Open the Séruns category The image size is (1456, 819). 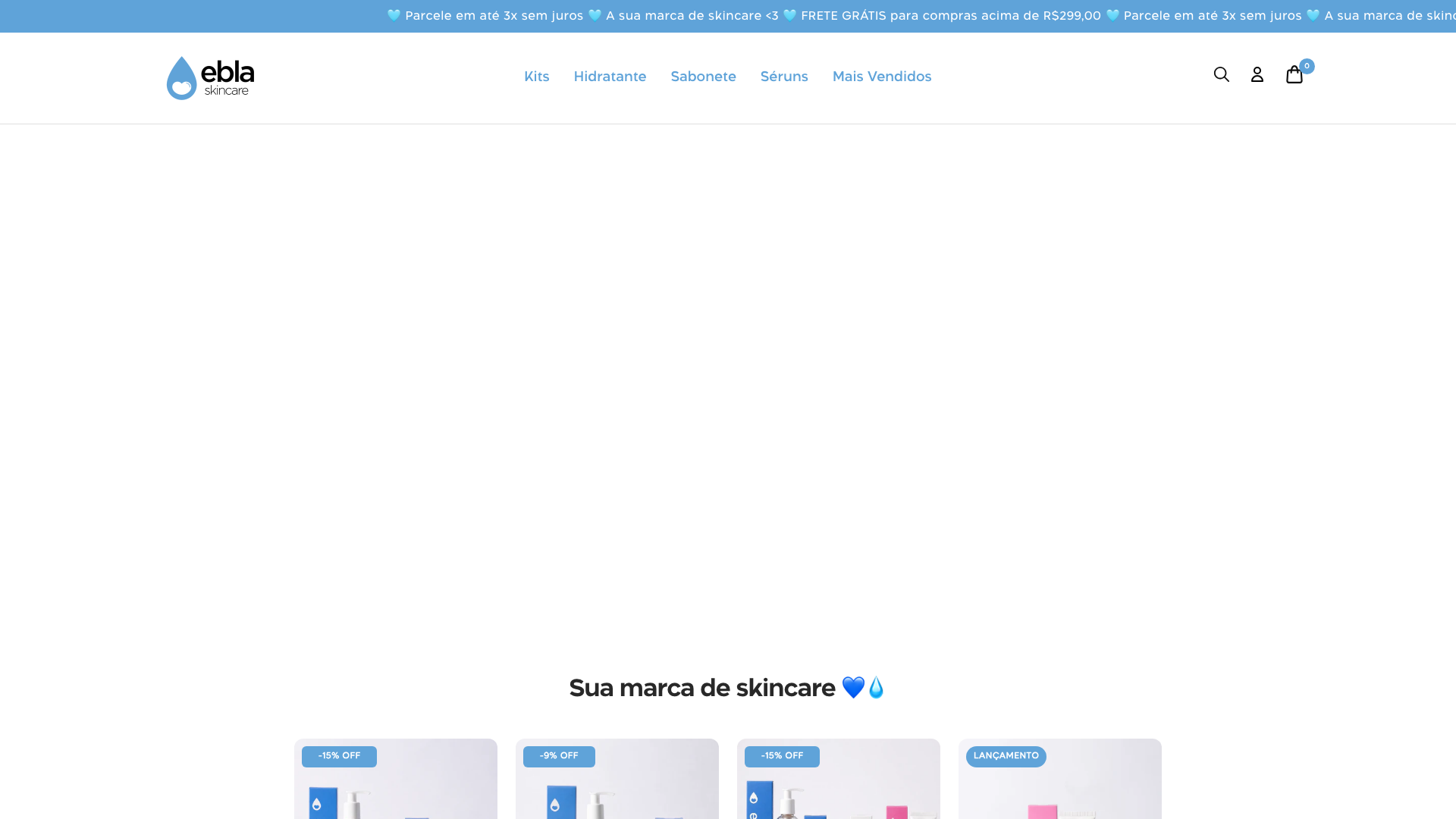pos(784,77)
